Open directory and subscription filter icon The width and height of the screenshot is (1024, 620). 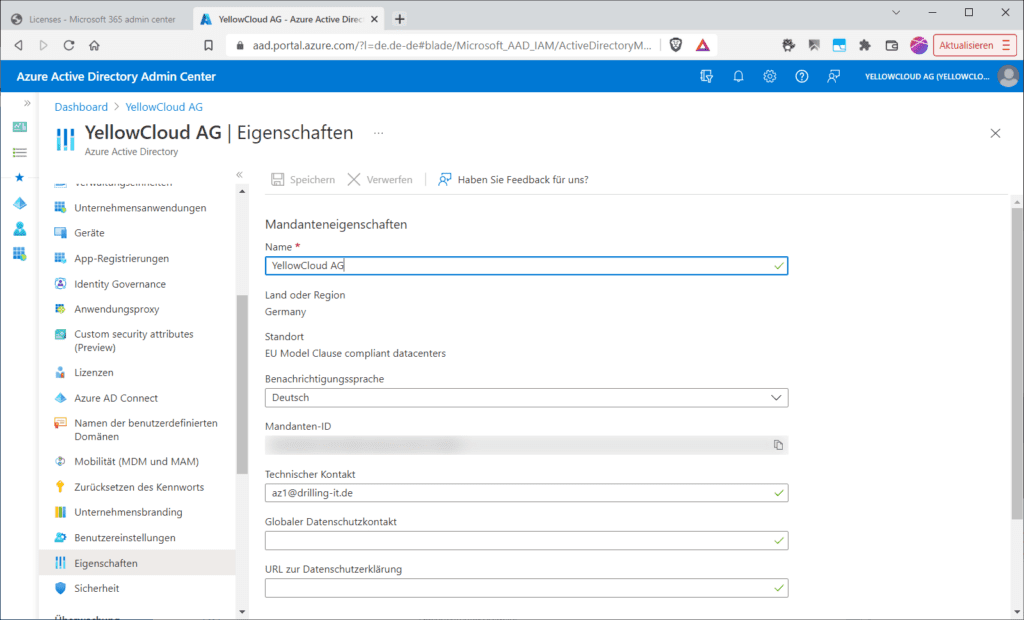point(707,76)
